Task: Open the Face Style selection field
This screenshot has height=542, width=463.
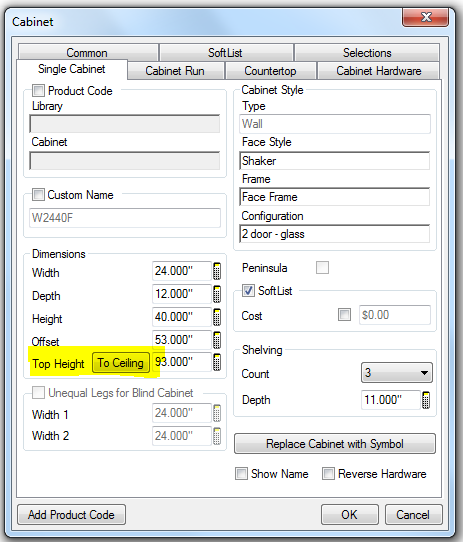Action: coord(334,161)
